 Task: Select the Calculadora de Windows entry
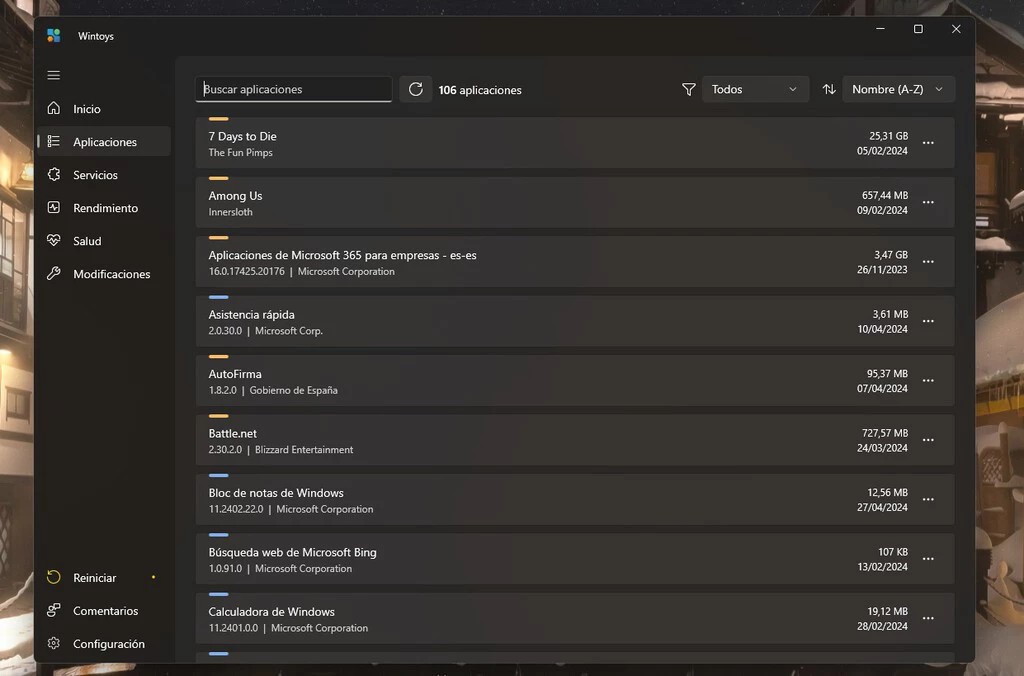pyautogui.click(x=575, y=619)
